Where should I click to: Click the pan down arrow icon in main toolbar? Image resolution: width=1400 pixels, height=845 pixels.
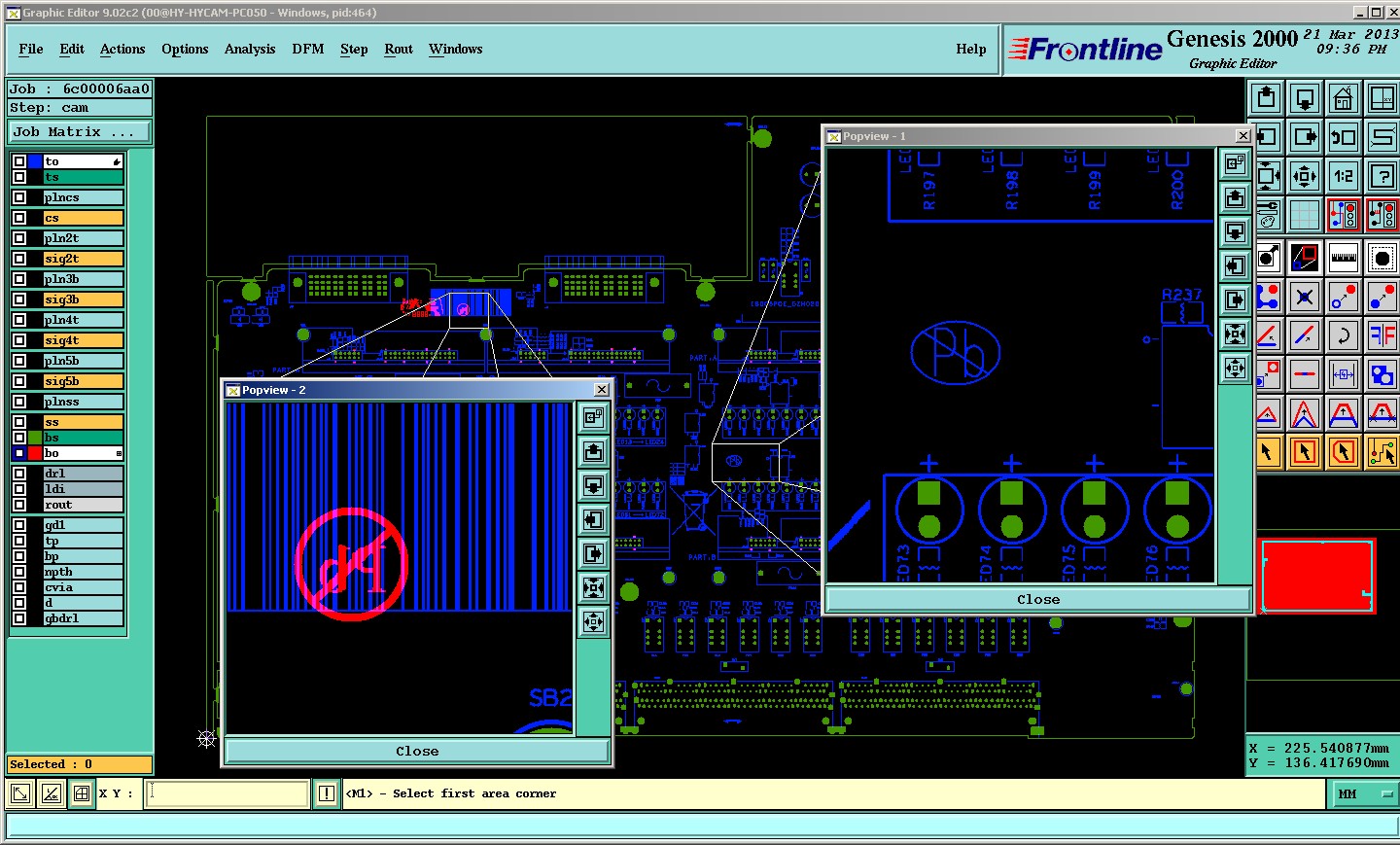click(1305, 97)
